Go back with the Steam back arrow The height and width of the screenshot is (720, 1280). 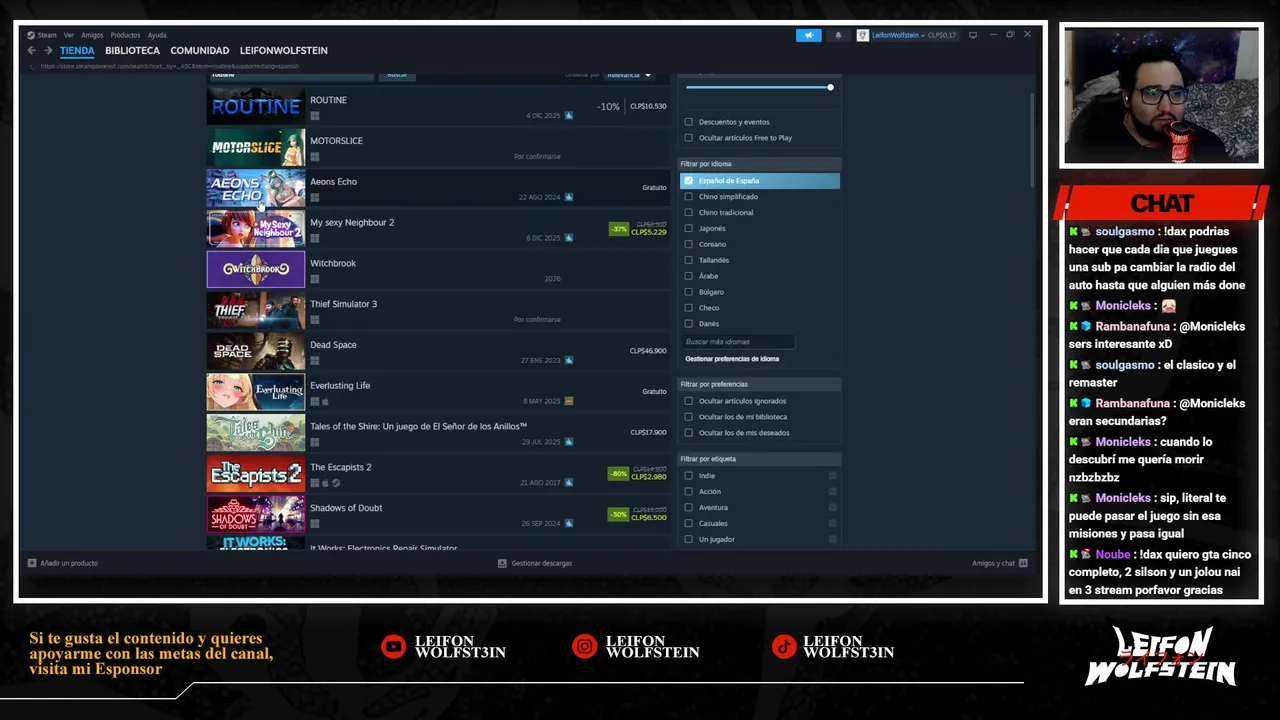(31, 50)
